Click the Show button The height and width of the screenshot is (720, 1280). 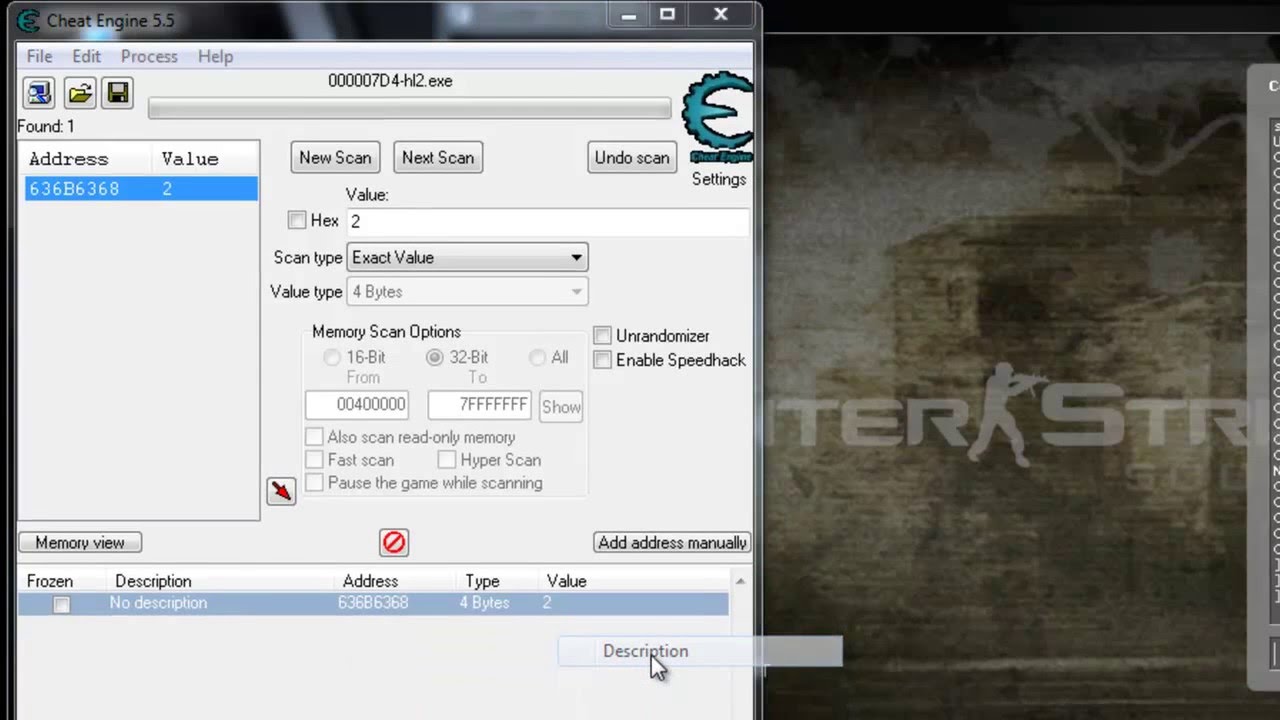[x=561, y=407]
